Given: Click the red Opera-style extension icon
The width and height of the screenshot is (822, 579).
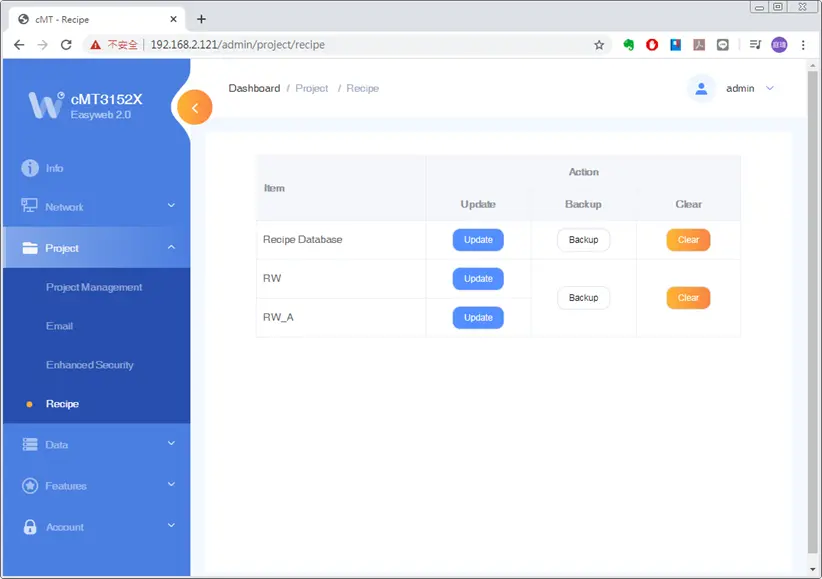Looking at the screenshot, I should tap(652, 45).
